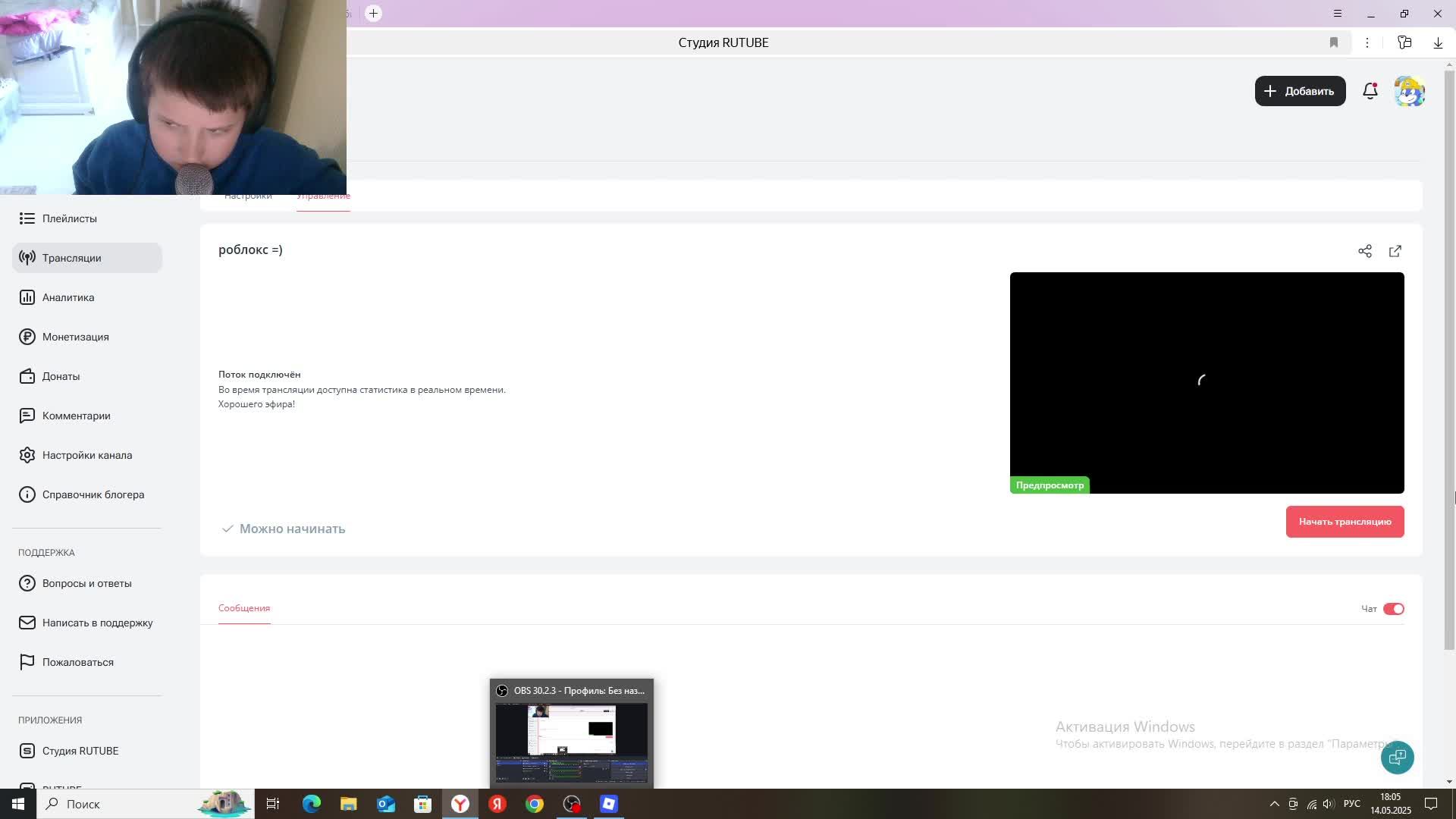Click the Добавить button

[x=1300, y=91]
